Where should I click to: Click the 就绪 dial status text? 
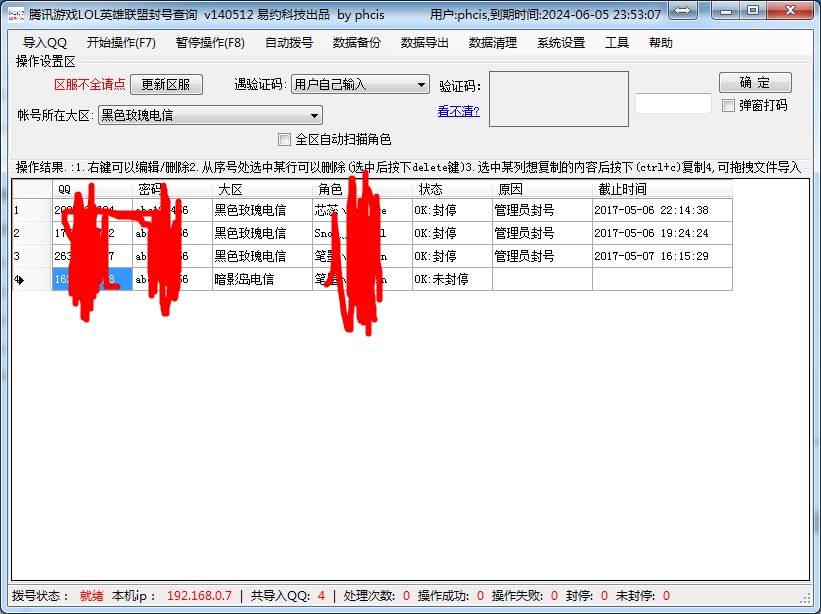click(91, 596)
